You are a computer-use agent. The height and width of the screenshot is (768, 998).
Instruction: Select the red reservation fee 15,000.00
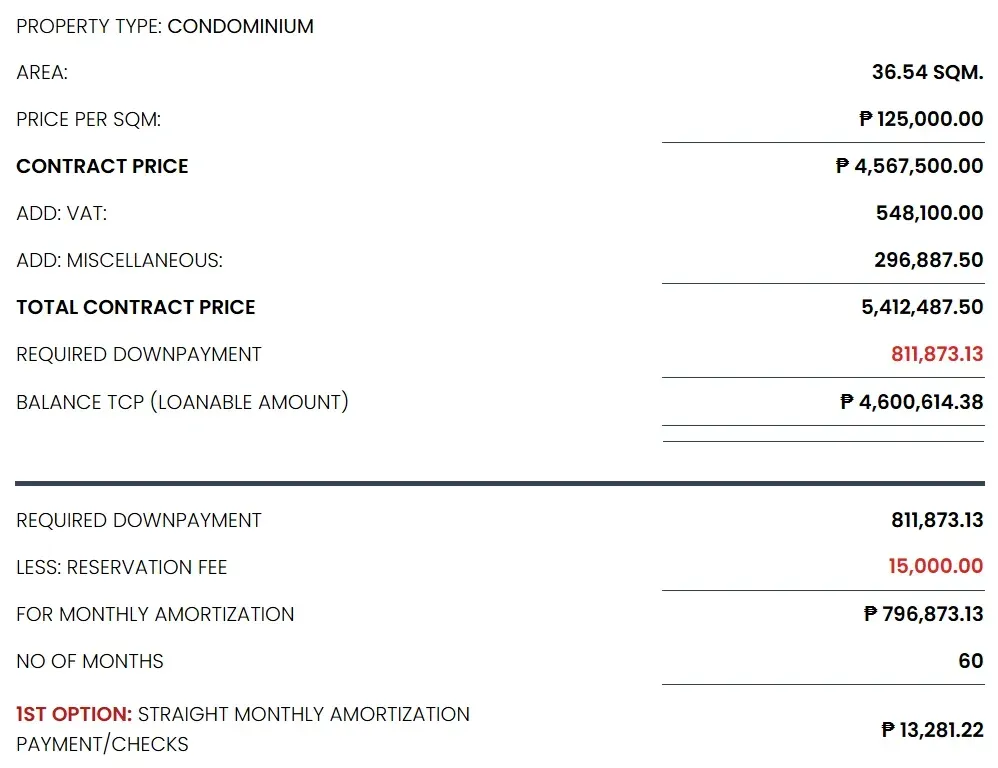(x=936, y=566)
